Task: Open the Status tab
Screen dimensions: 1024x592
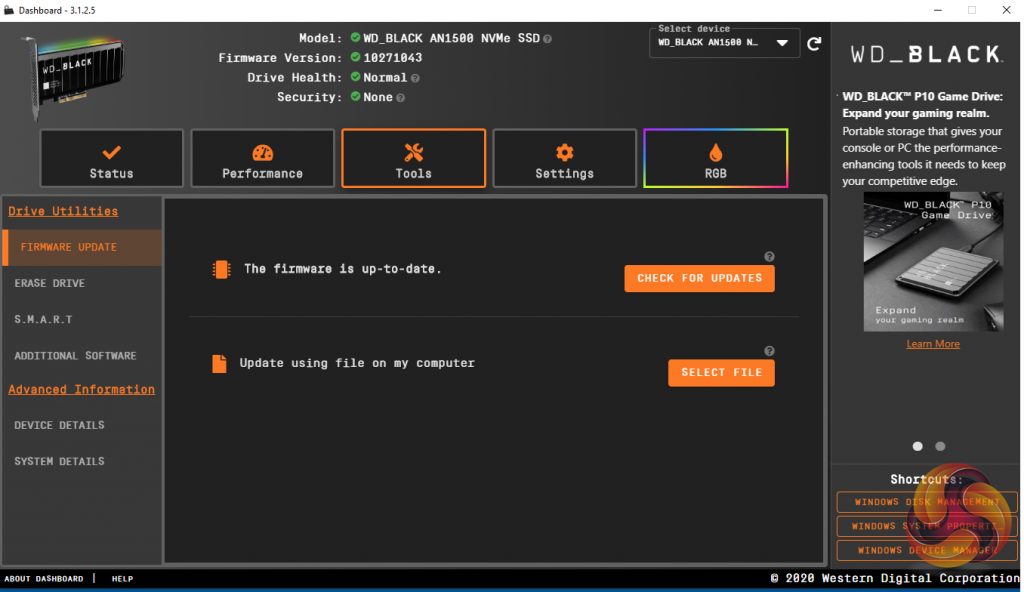Action: point(111,159)
